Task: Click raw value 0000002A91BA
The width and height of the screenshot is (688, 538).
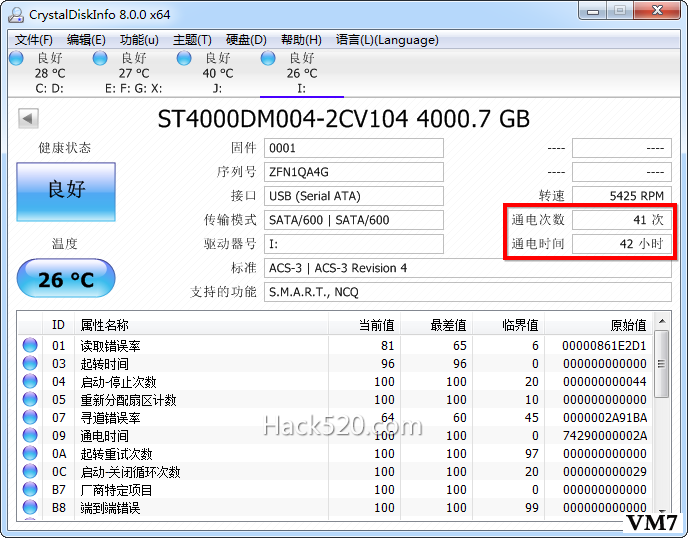Action: (604, 418)
